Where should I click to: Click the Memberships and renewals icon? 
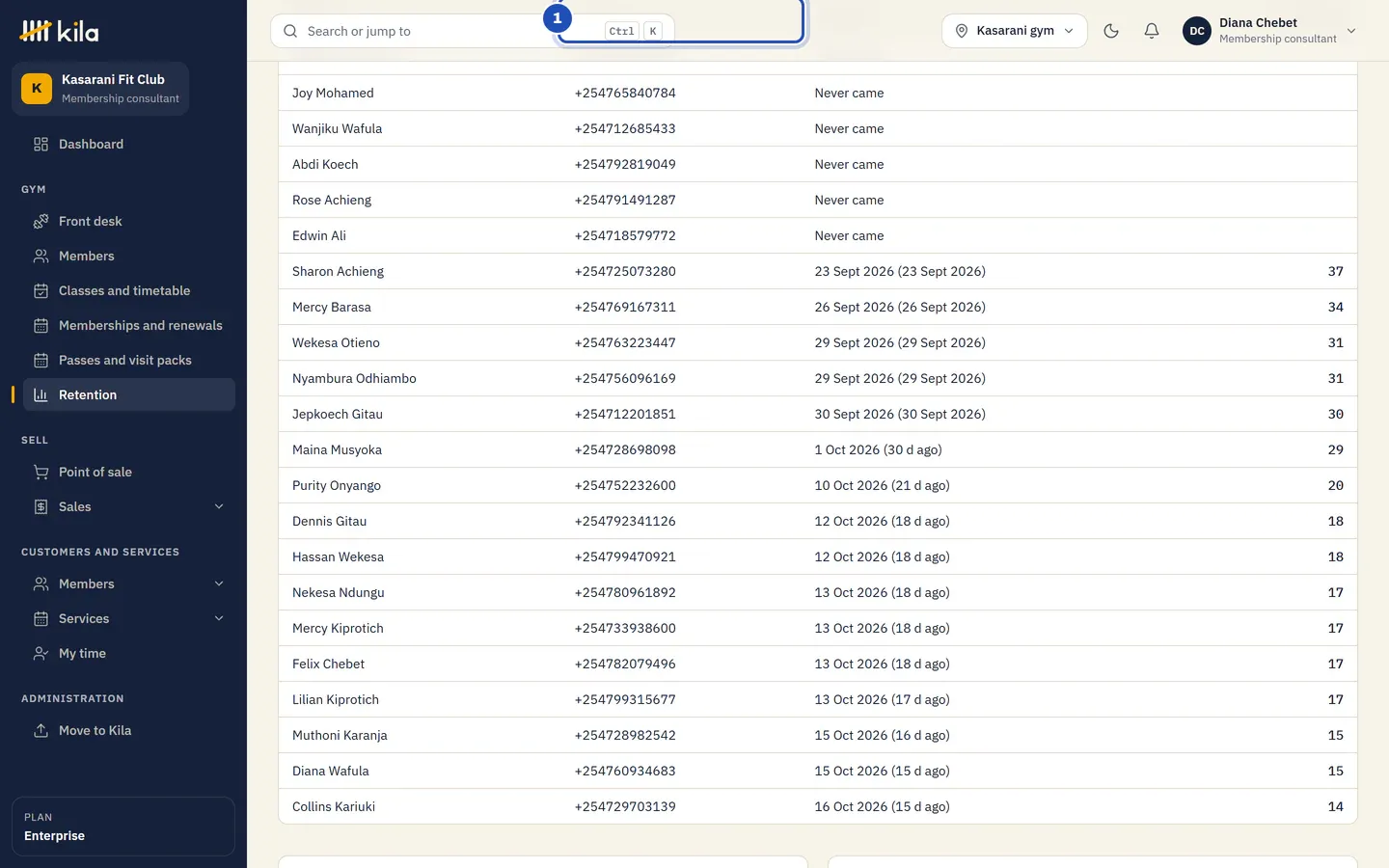pos(41,326)
